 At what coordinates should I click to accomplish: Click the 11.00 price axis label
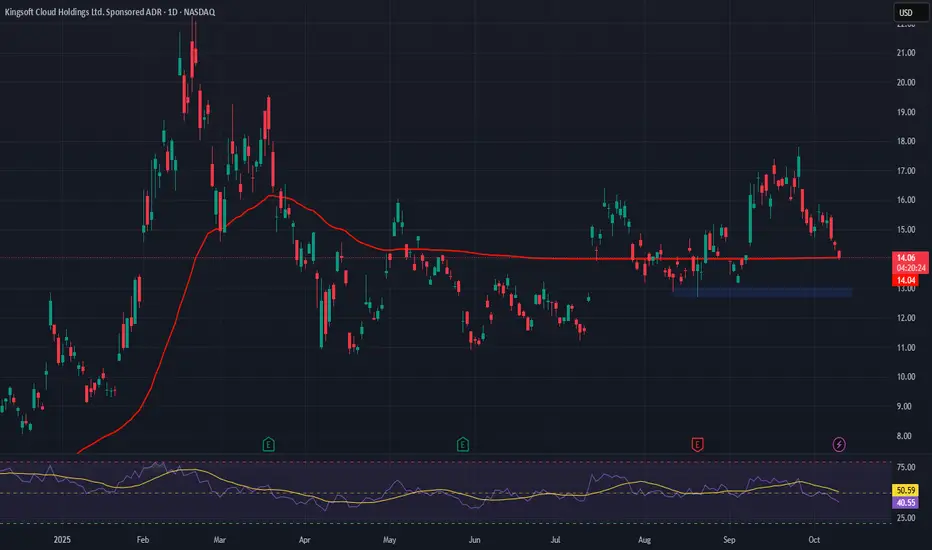point(906,347)
